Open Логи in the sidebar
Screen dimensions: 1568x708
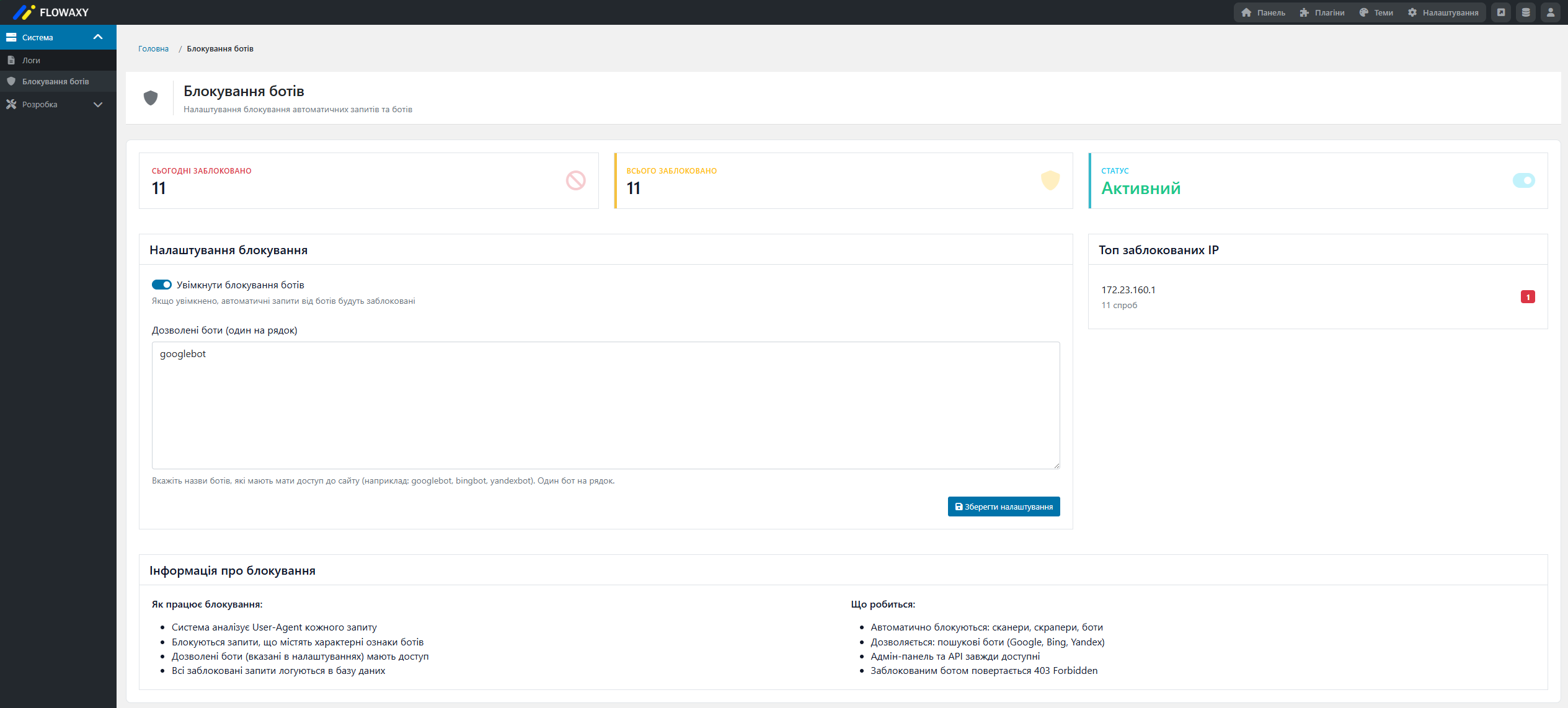[x=31, y=60]
